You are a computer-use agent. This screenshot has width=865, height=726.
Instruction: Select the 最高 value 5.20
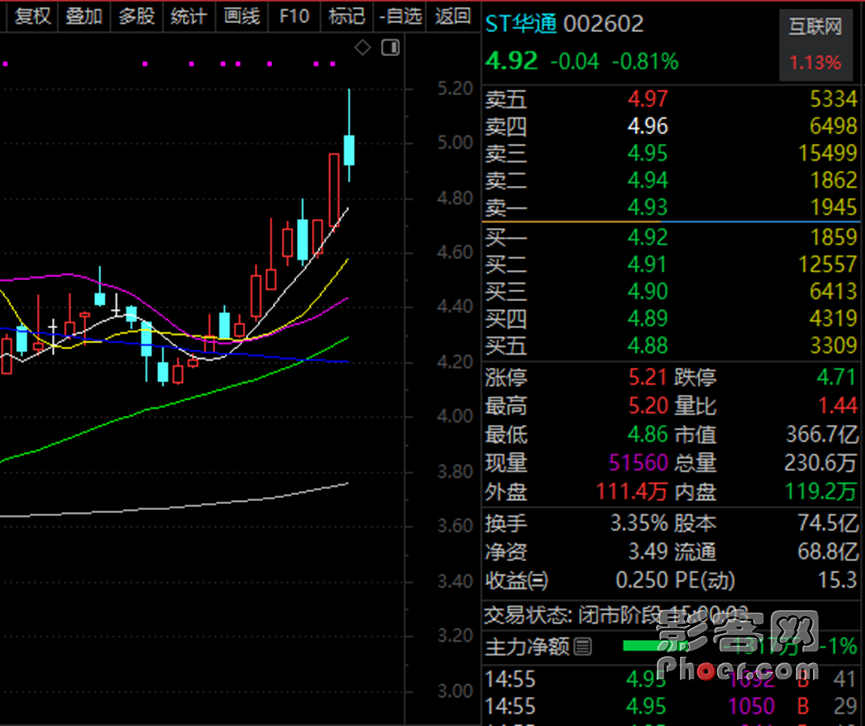point(648,406)
